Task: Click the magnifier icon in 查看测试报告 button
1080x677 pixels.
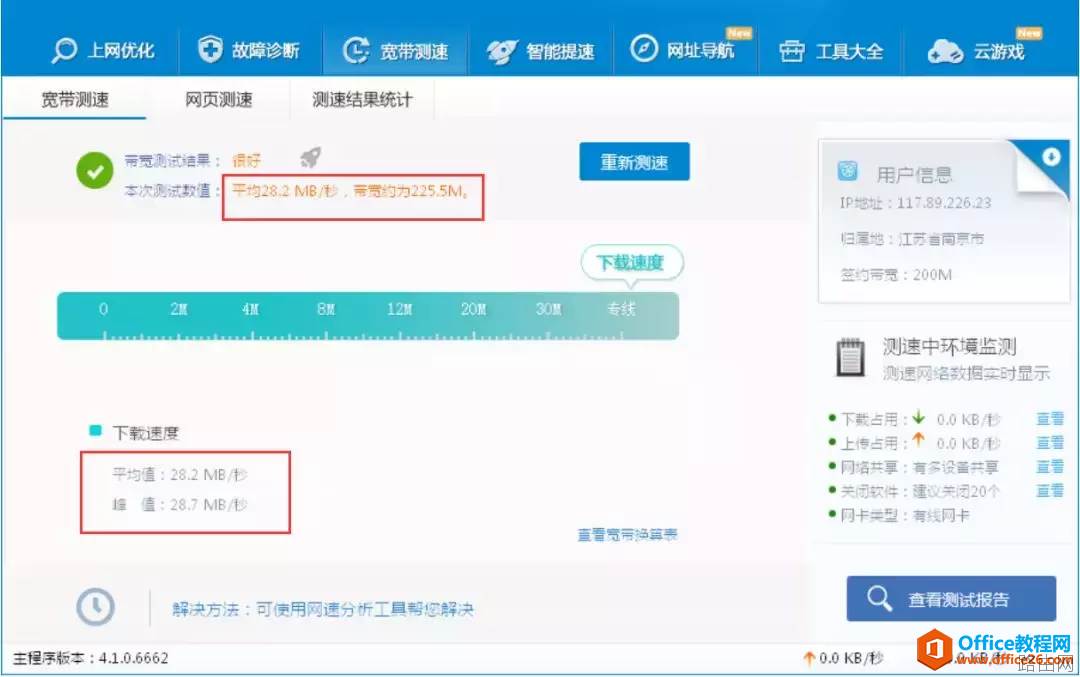Action: [x=879, y=598]
